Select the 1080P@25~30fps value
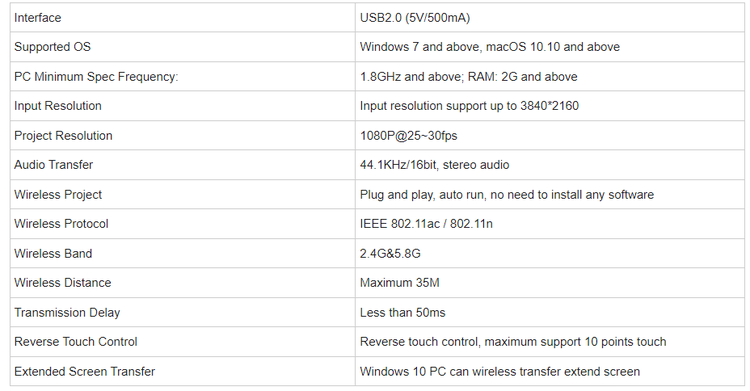This screenshot has height=391, width=750. coord(408,135)
